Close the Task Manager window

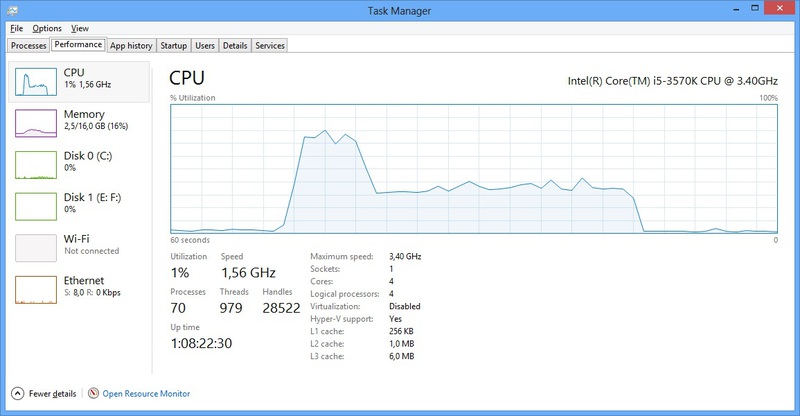point(780,8)
